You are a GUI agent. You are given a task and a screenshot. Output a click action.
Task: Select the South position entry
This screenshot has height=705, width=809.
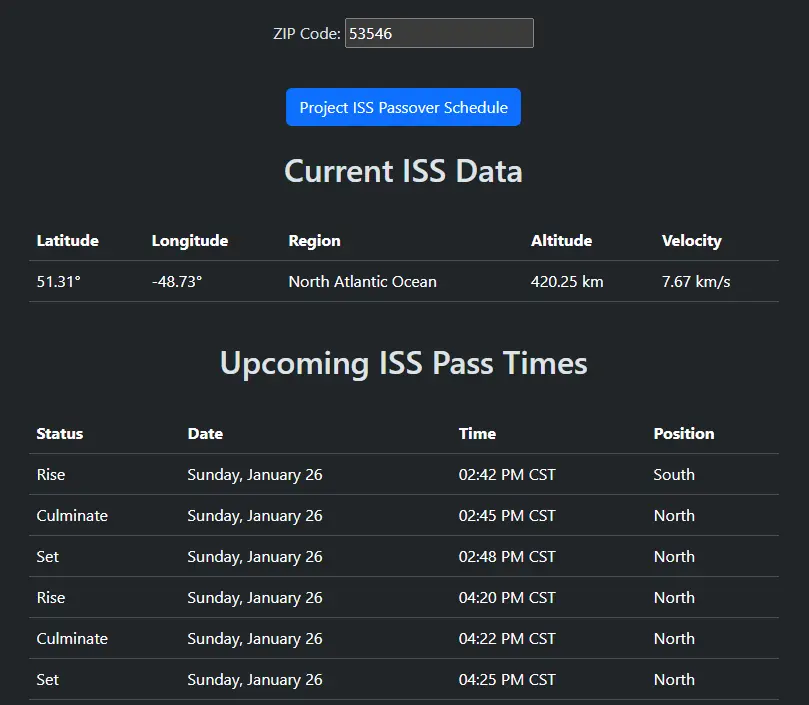click(x=673, y=474)
